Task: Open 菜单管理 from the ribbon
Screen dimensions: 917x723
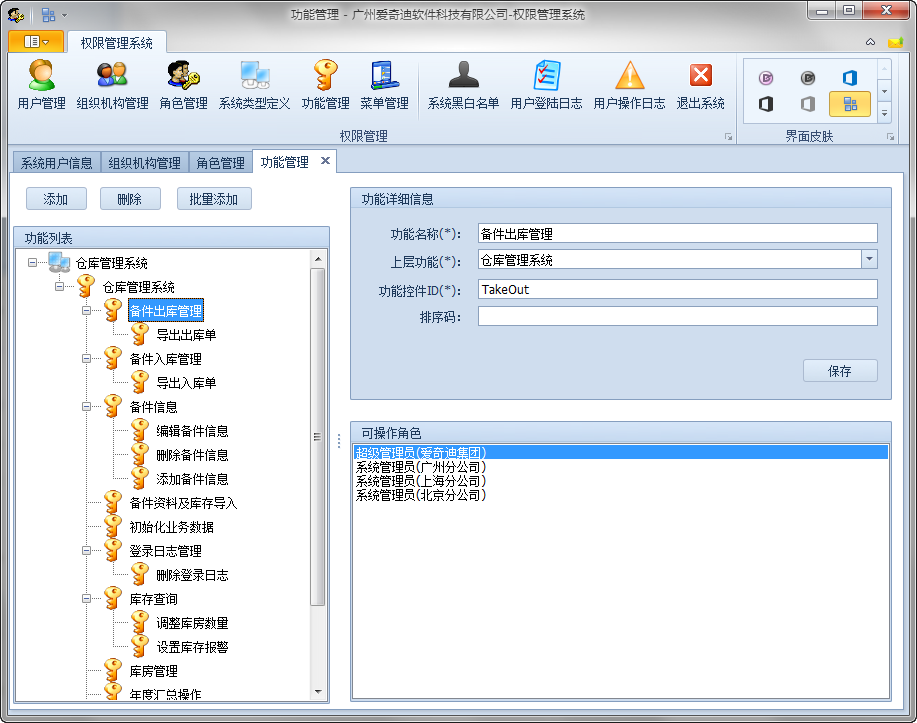Action: point(384,85)
